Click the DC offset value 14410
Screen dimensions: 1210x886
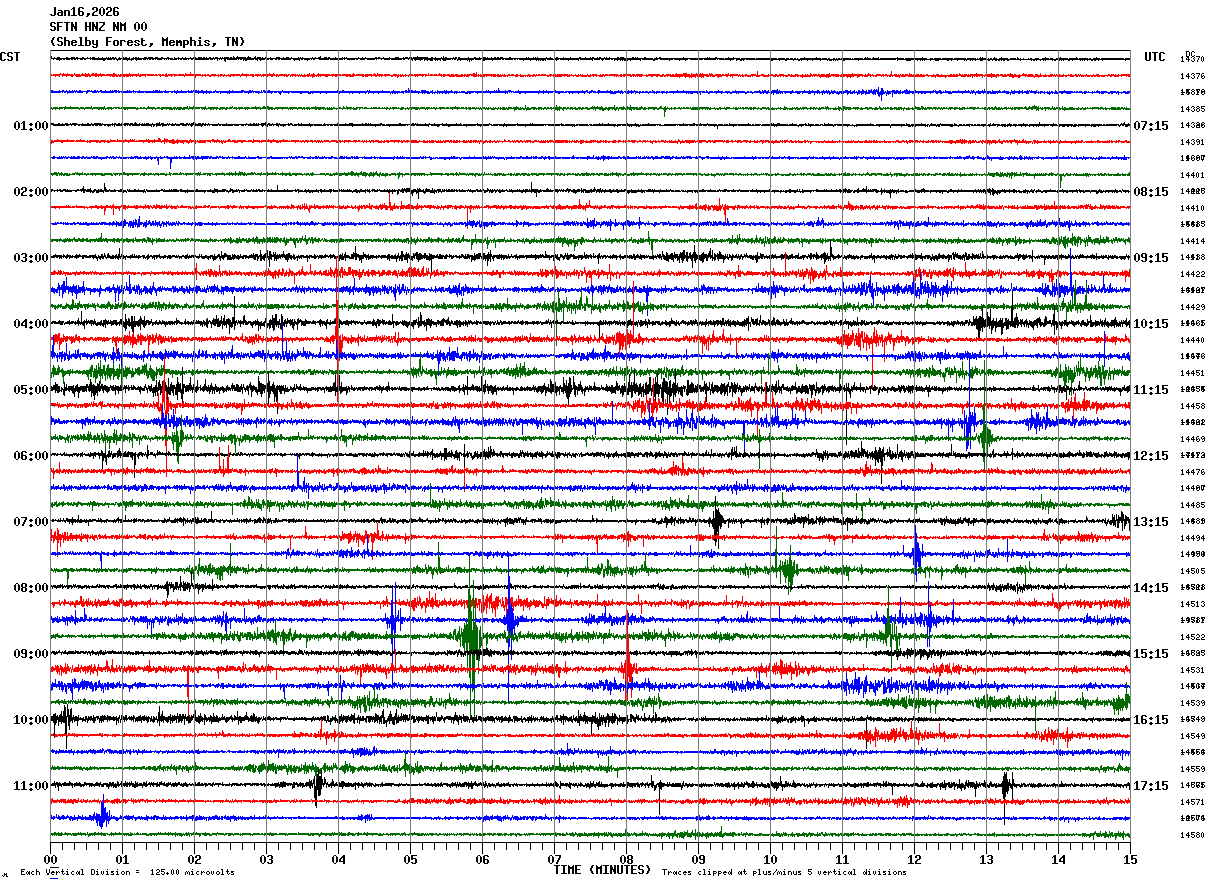pos(1192,208)
